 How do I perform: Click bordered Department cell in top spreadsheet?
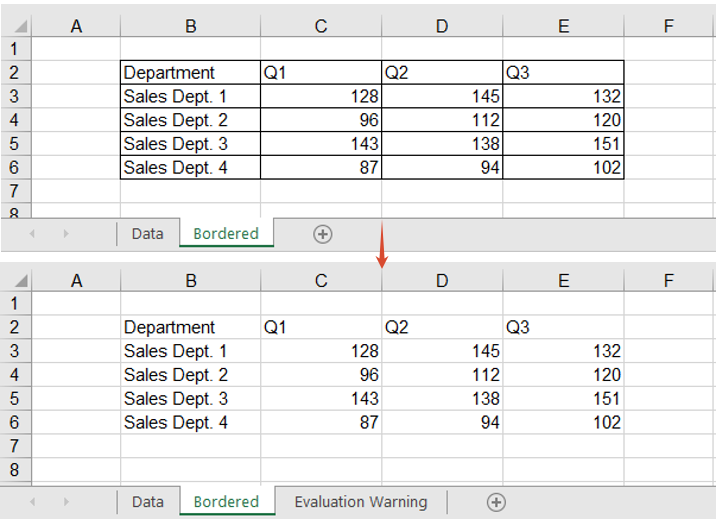pyautogui.click(x=190, y=72)
